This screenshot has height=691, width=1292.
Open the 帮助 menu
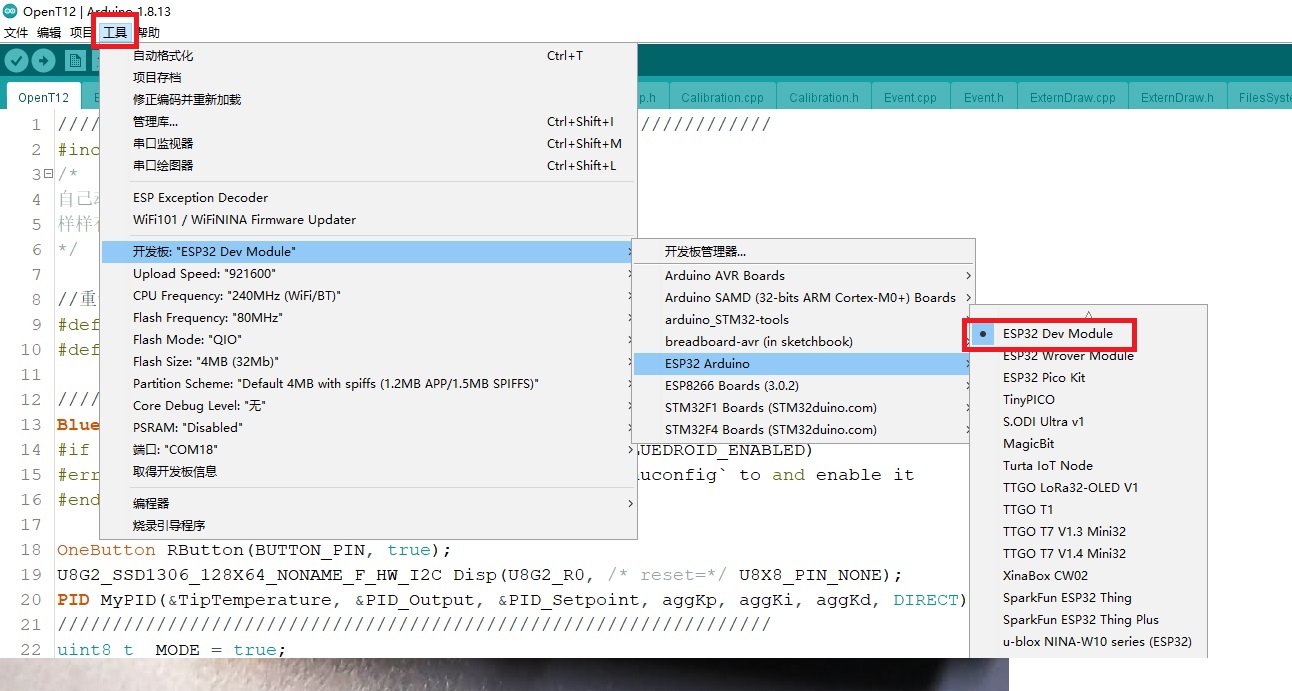click(x=147, y=32)
